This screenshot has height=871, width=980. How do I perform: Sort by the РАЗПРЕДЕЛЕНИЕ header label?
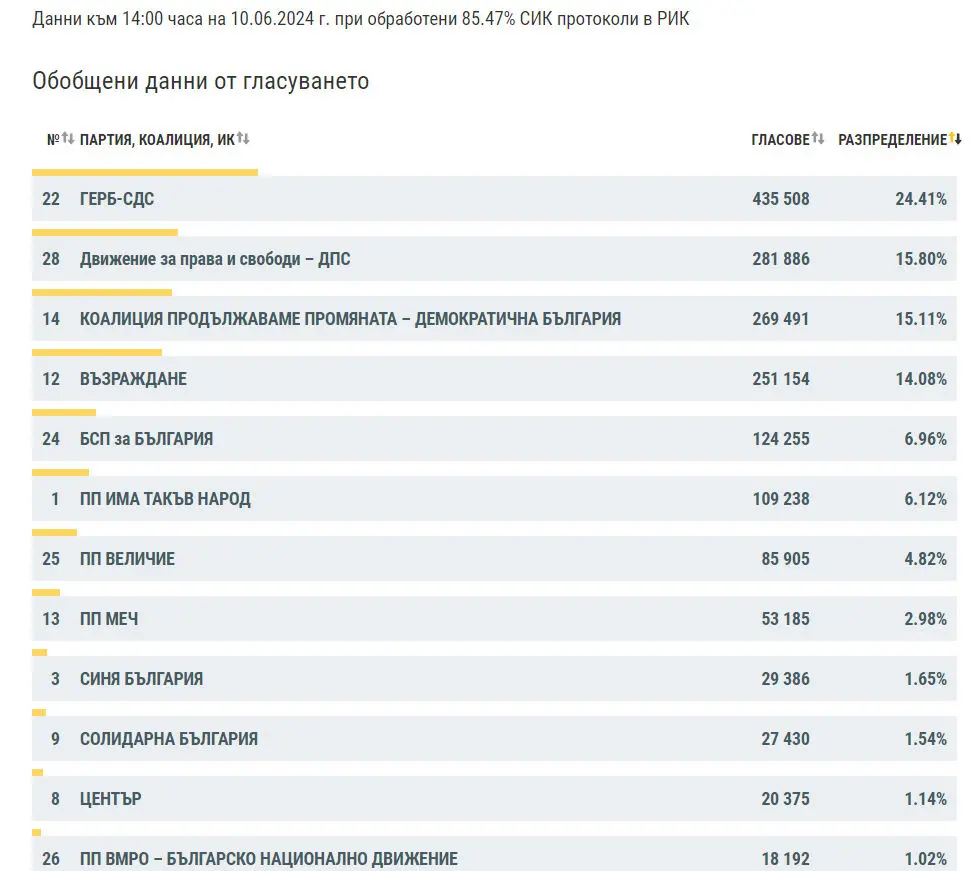[891, 140]
